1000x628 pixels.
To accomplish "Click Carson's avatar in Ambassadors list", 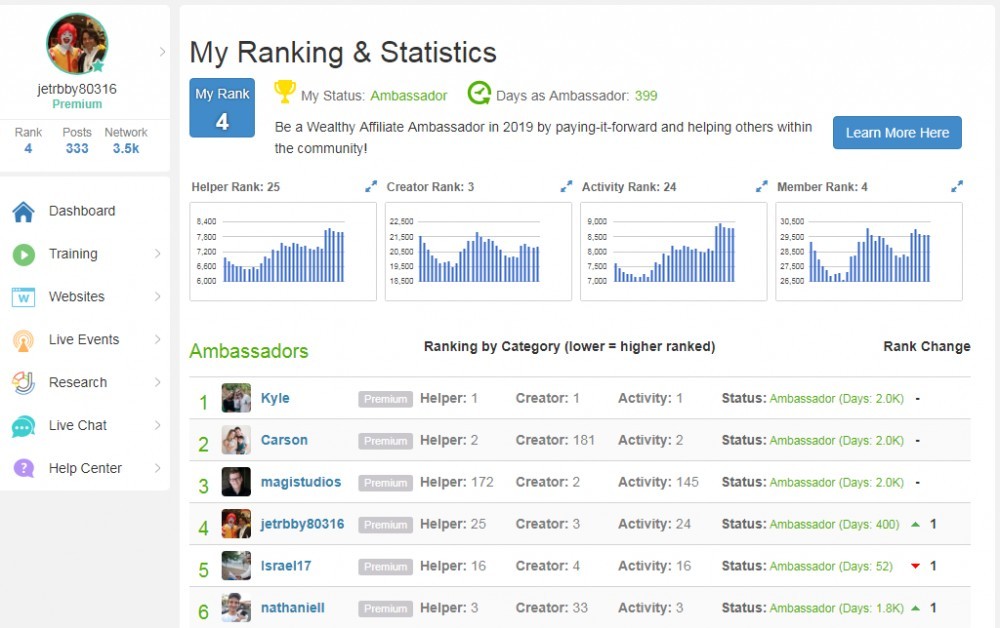I will (x=236, y=440).
